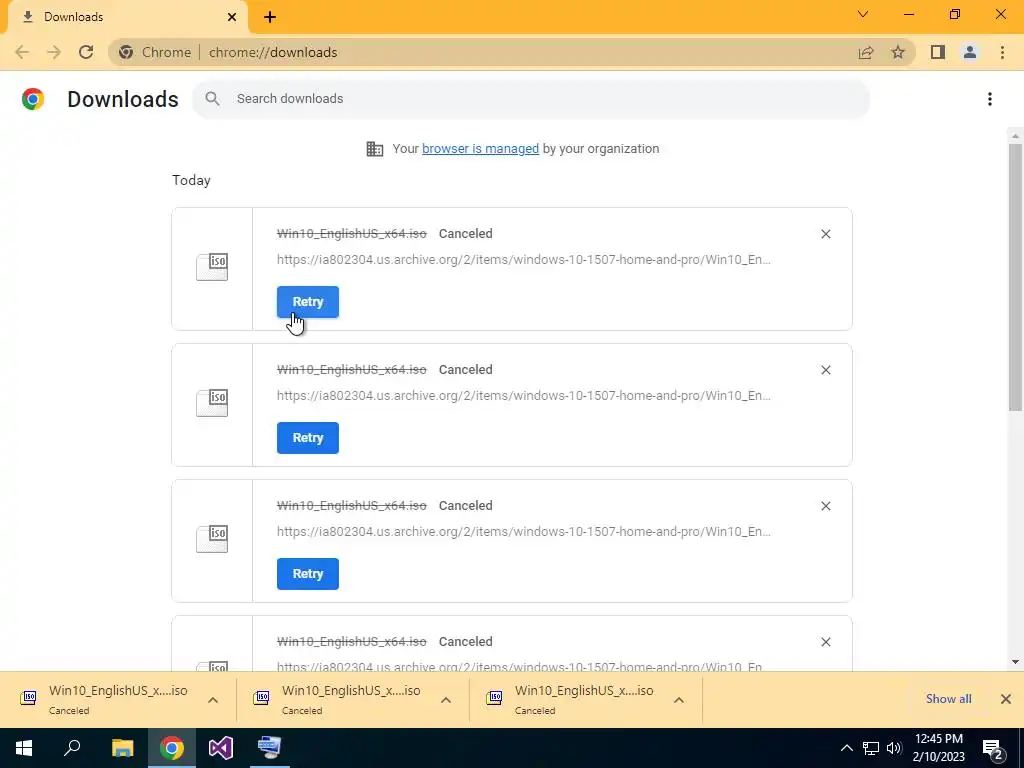Click the Chrome logo beside Downloads title
The image size is (1024, 768).
click(x=33, y=99)
